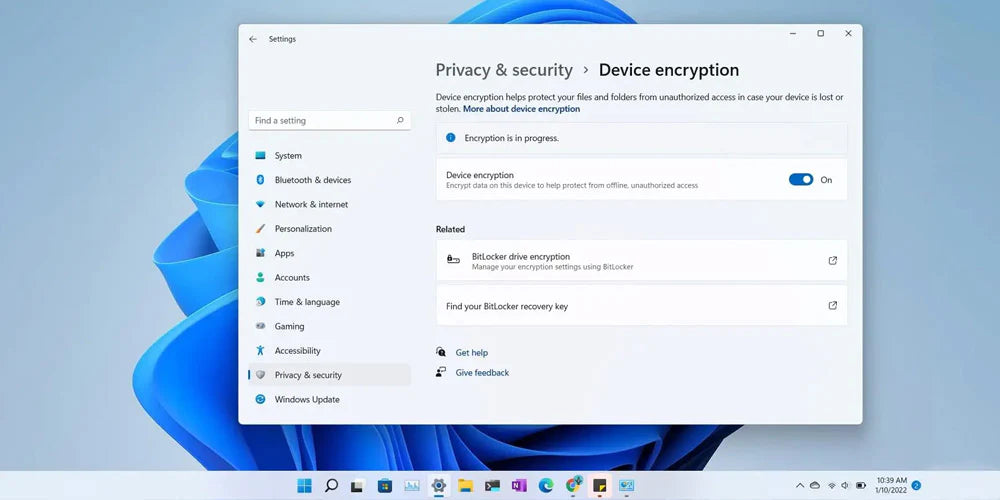Open Find your BitLocker recovery key

coord(507,306)
